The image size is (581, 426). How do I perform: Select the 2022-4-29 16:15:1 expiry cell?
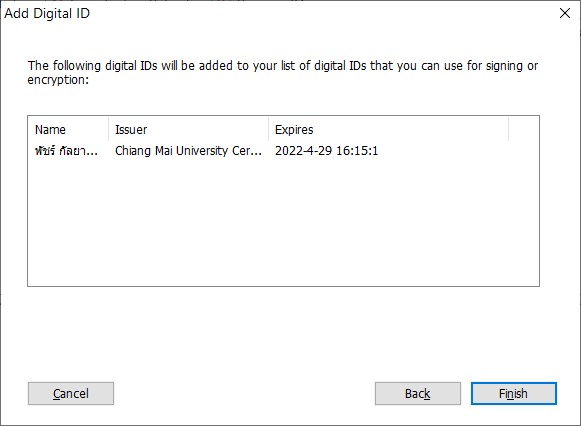point(326,151)
